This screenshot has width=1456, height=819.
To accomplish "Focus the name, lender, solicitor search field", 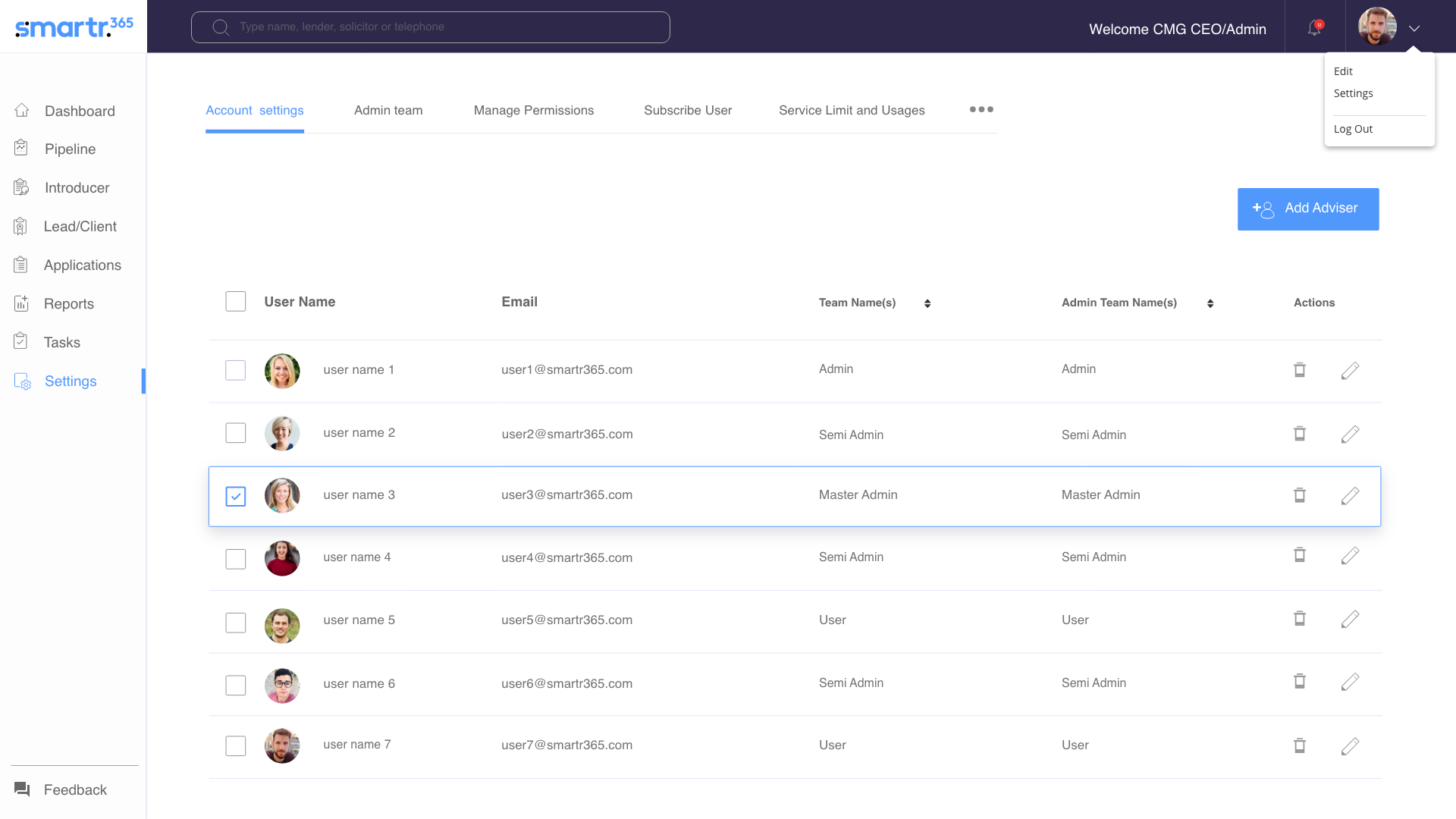I will click(x=440, y=27).
